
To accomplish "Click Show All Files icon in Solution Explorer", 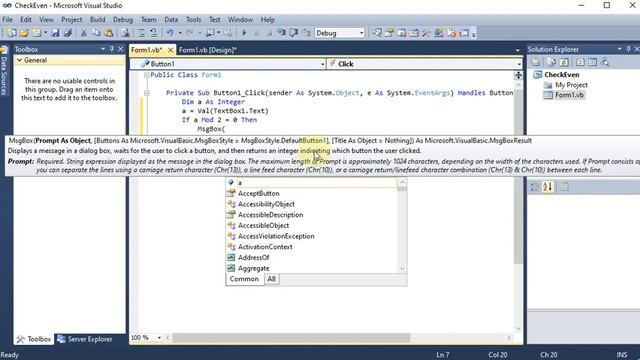I will tap(551, 62).
